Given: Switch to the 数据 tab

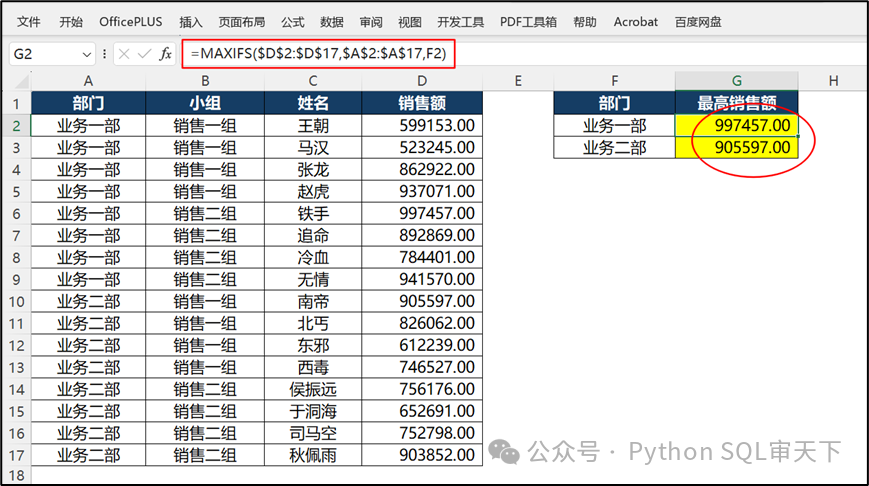Looking at the screenshot, I should [x=332, y=21].
